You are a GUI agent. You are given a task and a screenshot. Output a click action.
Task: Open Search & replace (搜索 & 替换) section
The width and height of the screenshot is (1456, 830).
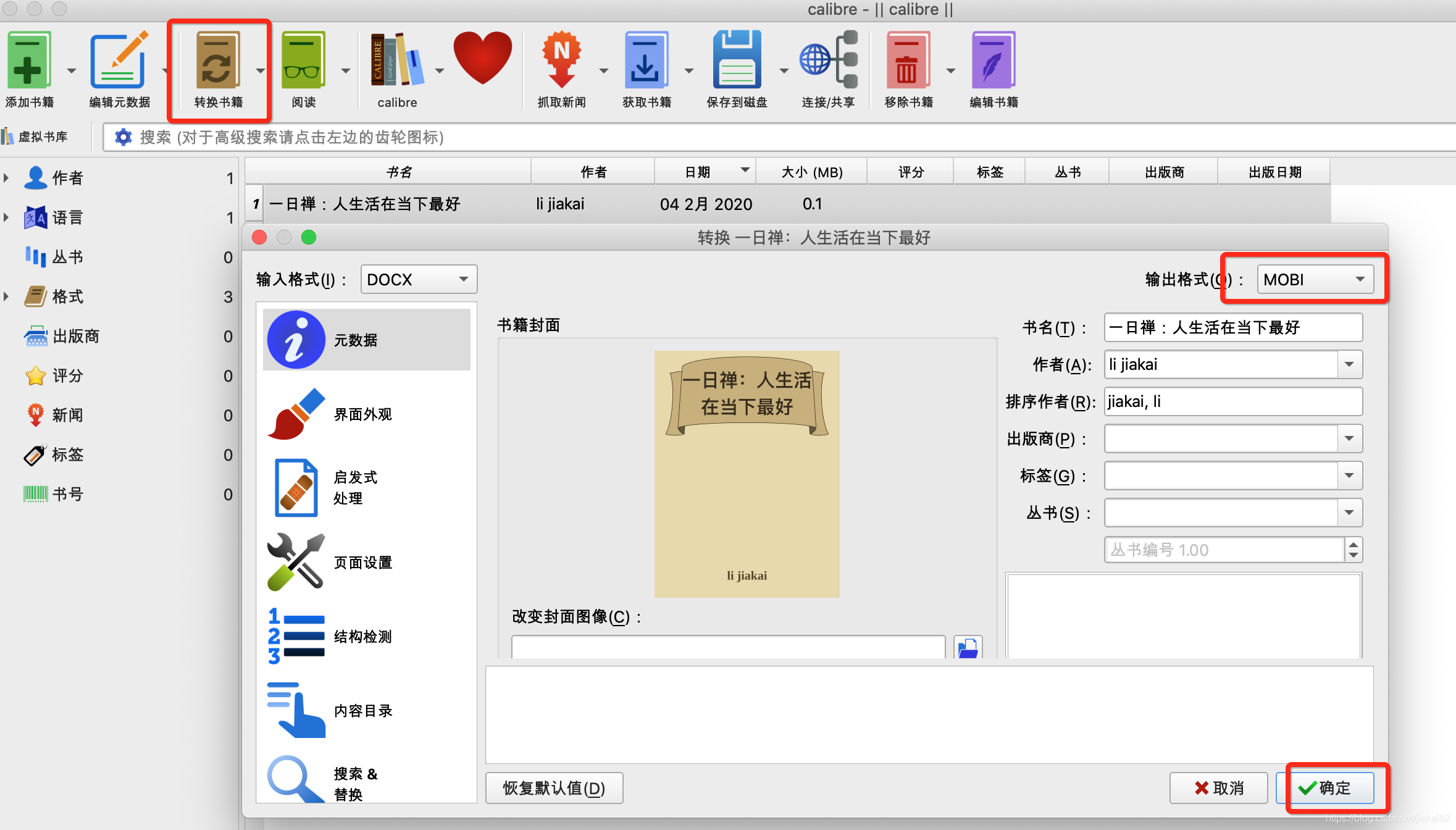tap(367, 779)
